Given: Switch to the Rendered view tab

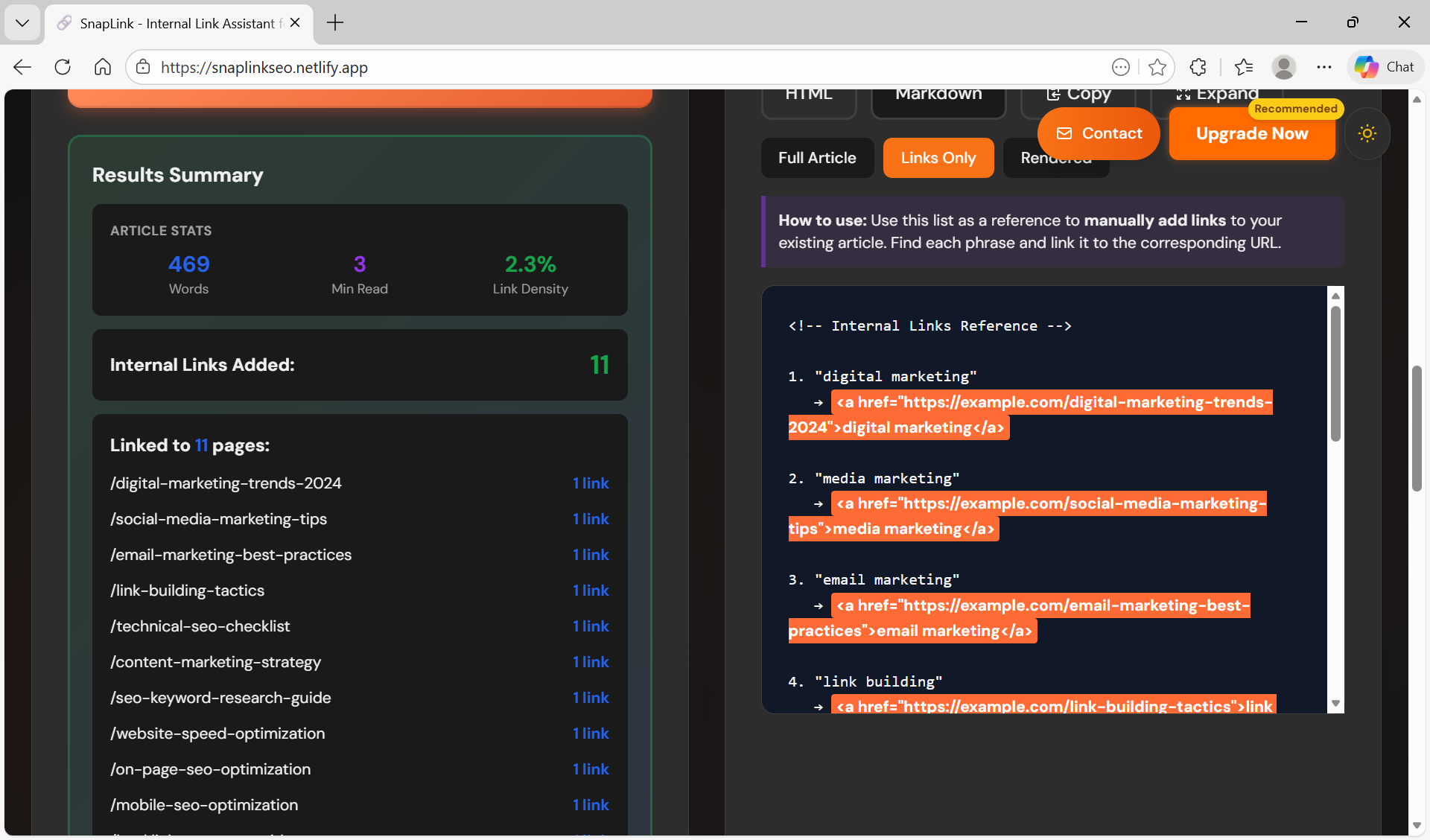Looking at the screenshot, I should (x=1056, y=158).
